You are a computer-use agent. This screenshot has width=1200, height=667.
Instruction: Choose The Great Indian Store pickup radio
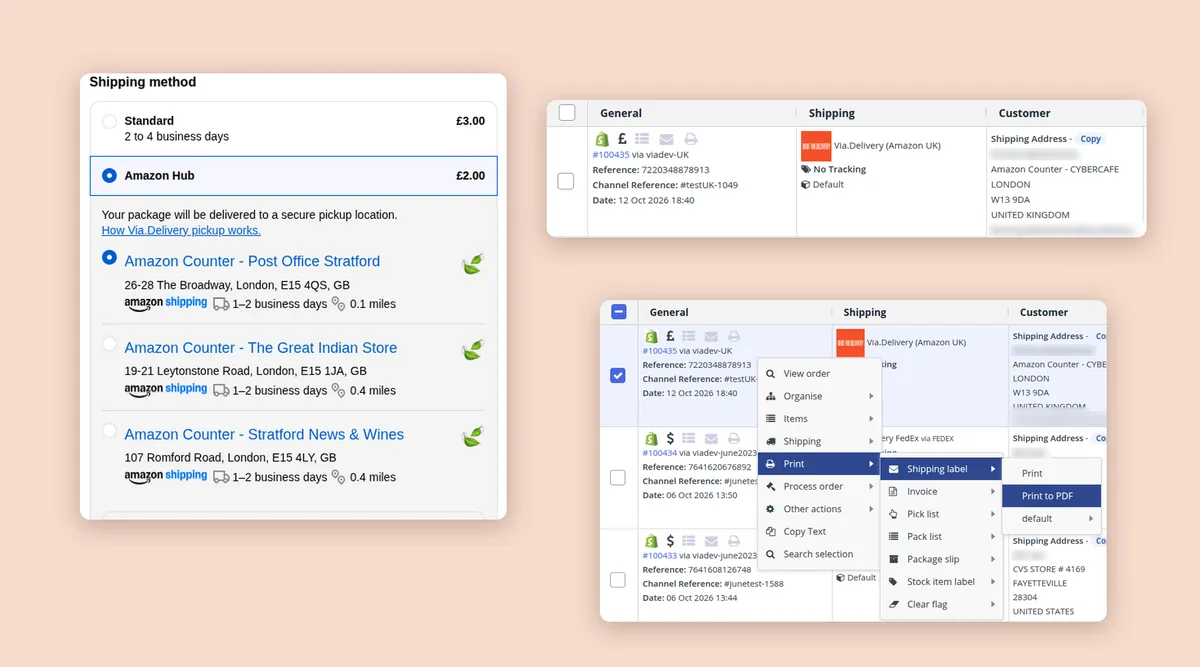click(x=109, y=344)
